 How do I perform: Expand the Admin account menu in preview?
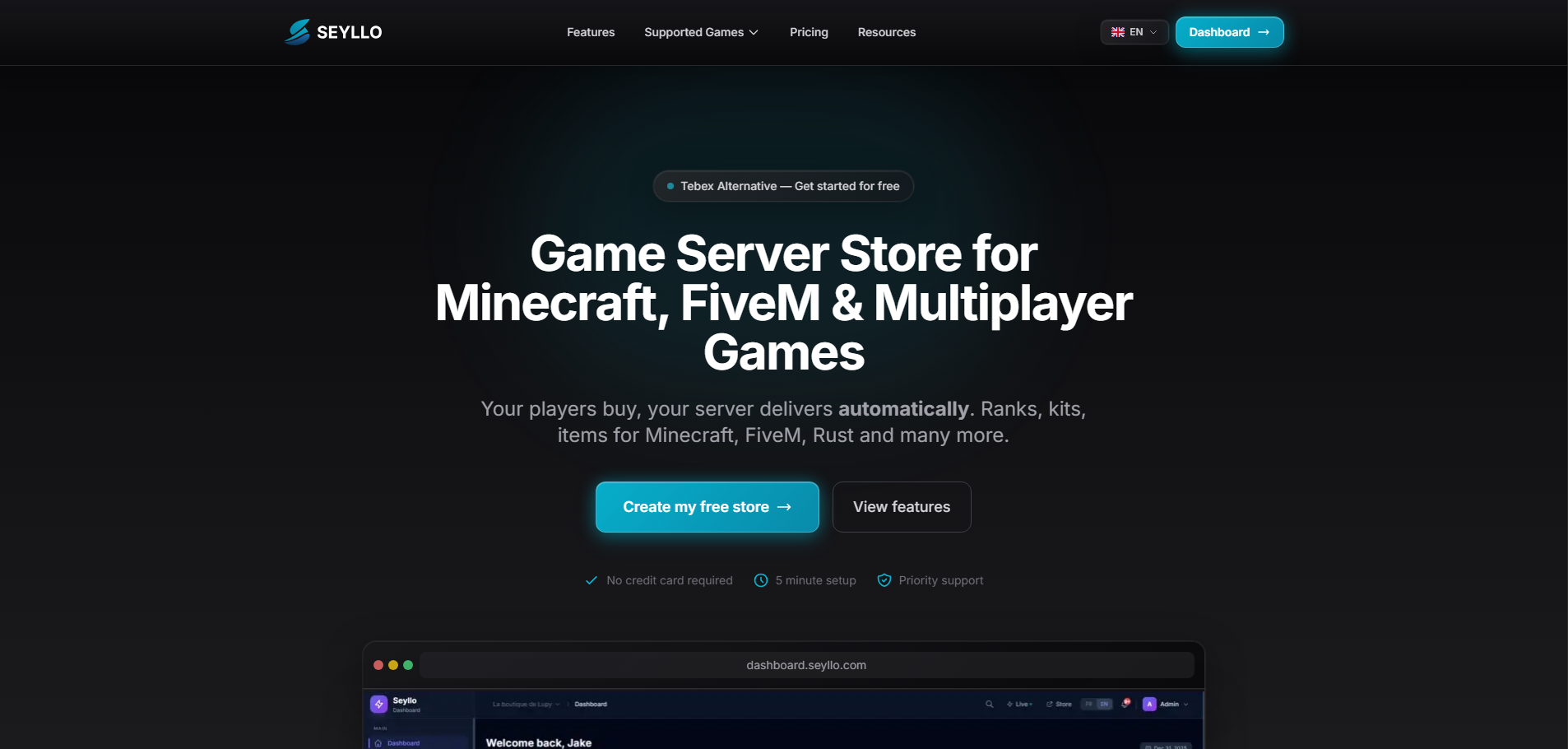[1166, 704]
